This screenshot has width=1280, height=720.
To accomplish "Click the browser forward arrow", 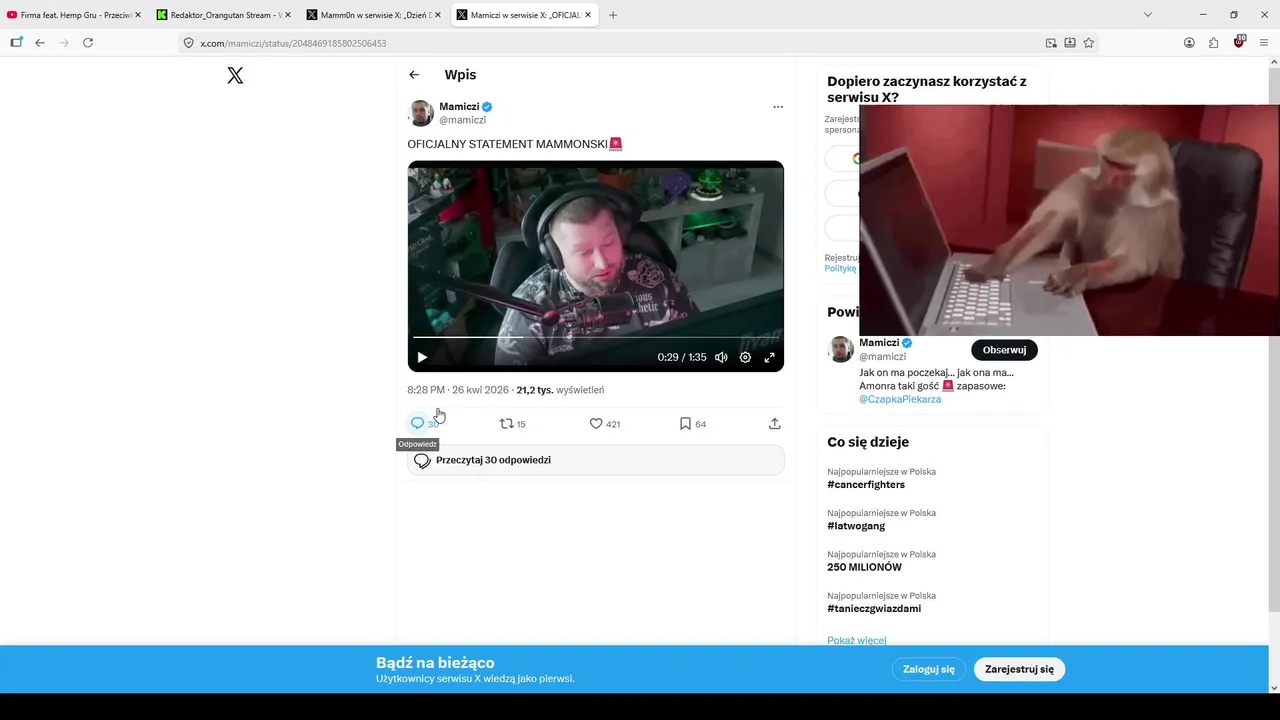I will (64, 43).
